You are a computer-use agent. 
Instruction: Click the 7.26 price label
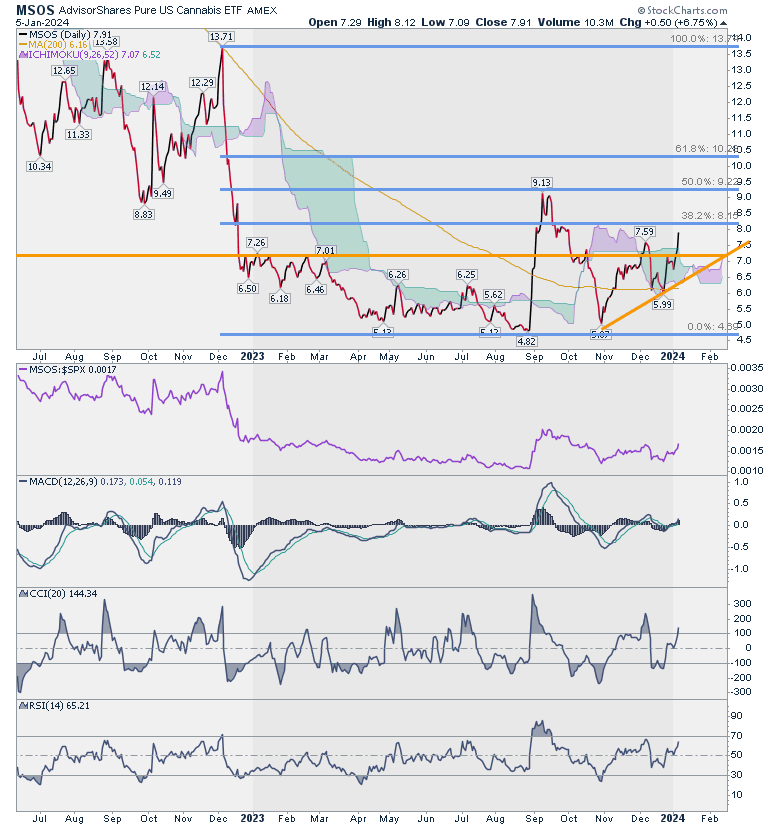(256, 242)
